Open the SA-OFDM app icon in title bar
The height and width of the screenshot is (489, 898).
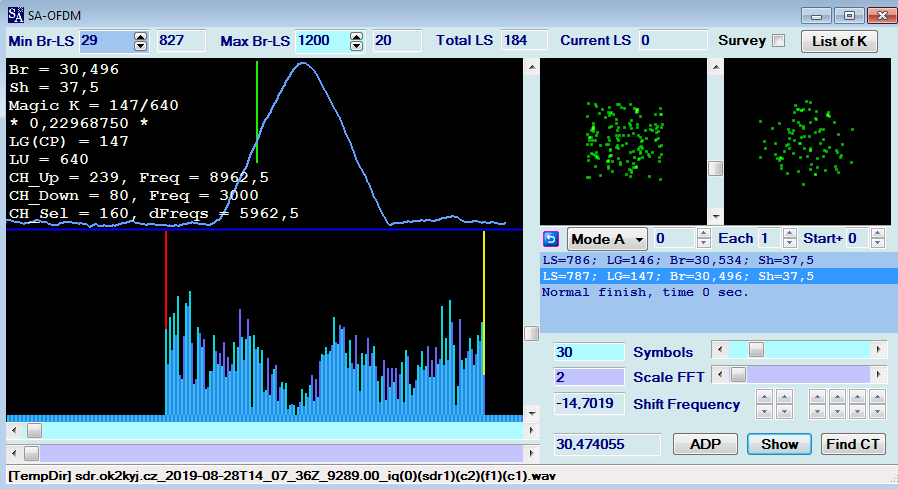[x=15, y=15]
